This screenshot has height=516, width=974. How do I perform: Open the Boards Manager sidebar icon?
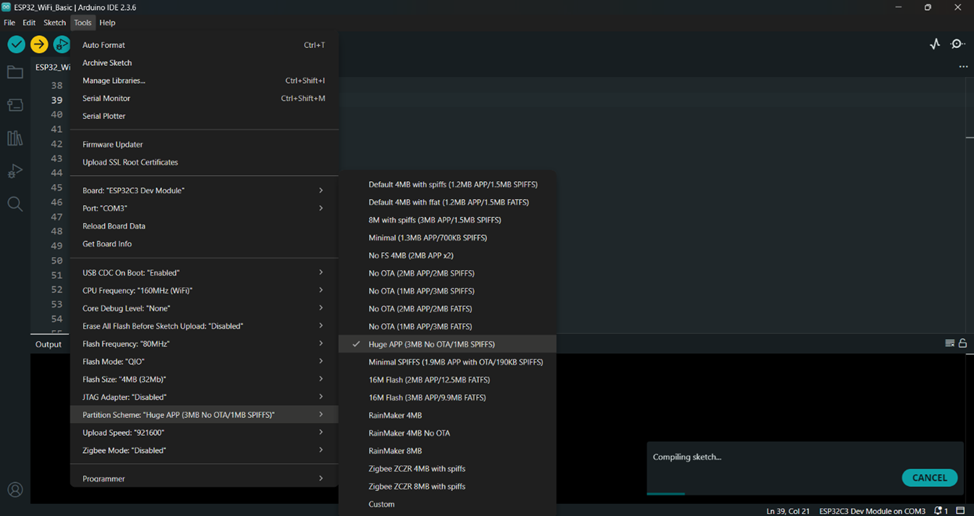15,105
